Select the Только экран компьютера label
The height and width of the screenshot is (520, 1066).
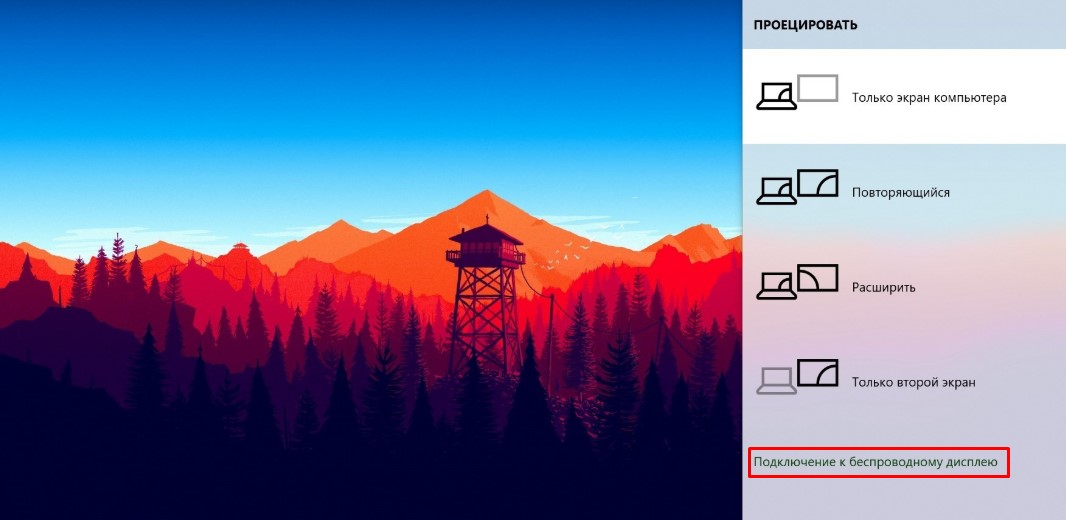click(x=929, y=98)
